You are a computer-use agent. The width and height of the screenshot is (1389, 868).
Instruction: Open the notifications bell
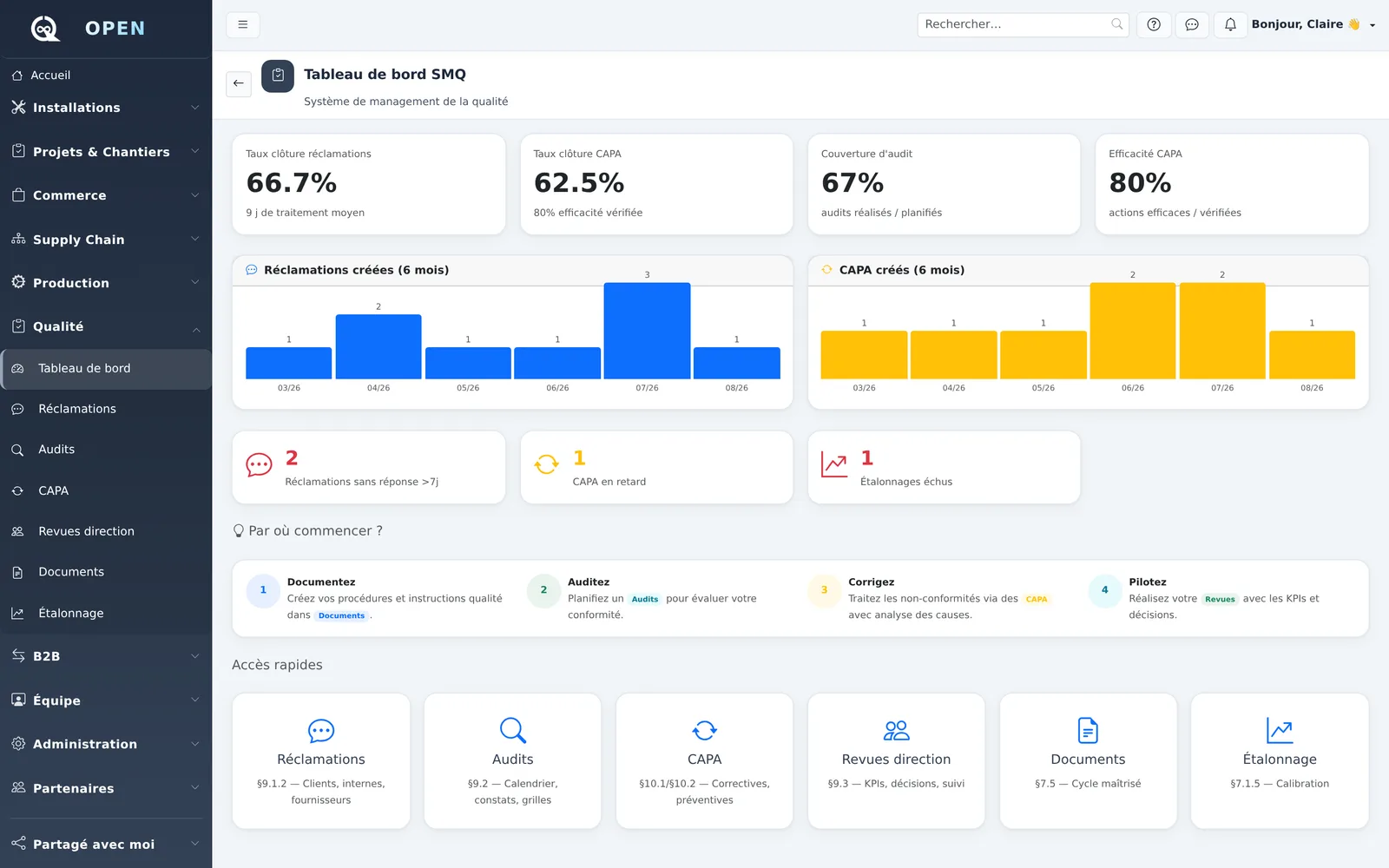coord(1230,24)
